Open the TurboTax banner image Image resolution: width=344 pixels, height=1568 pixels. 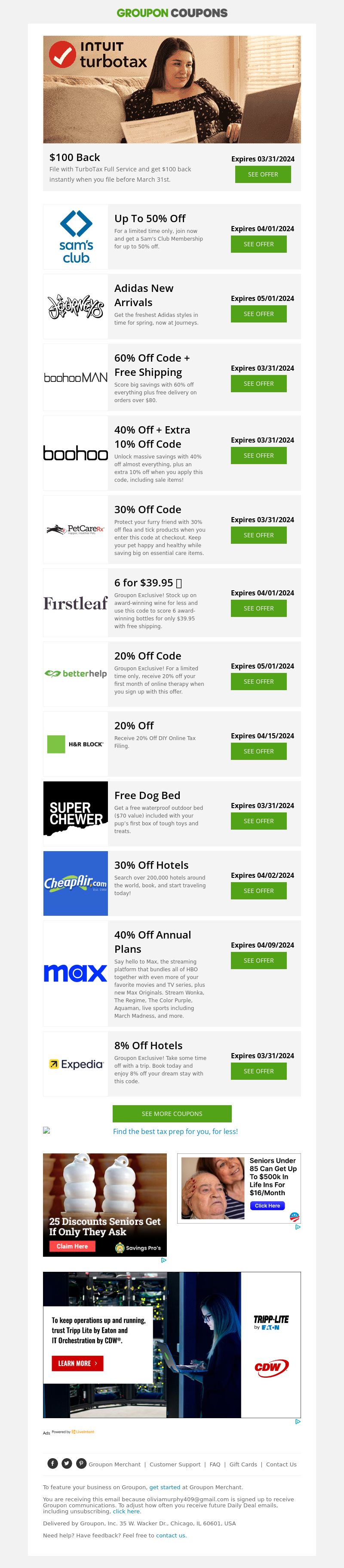[x=172, y=90]
